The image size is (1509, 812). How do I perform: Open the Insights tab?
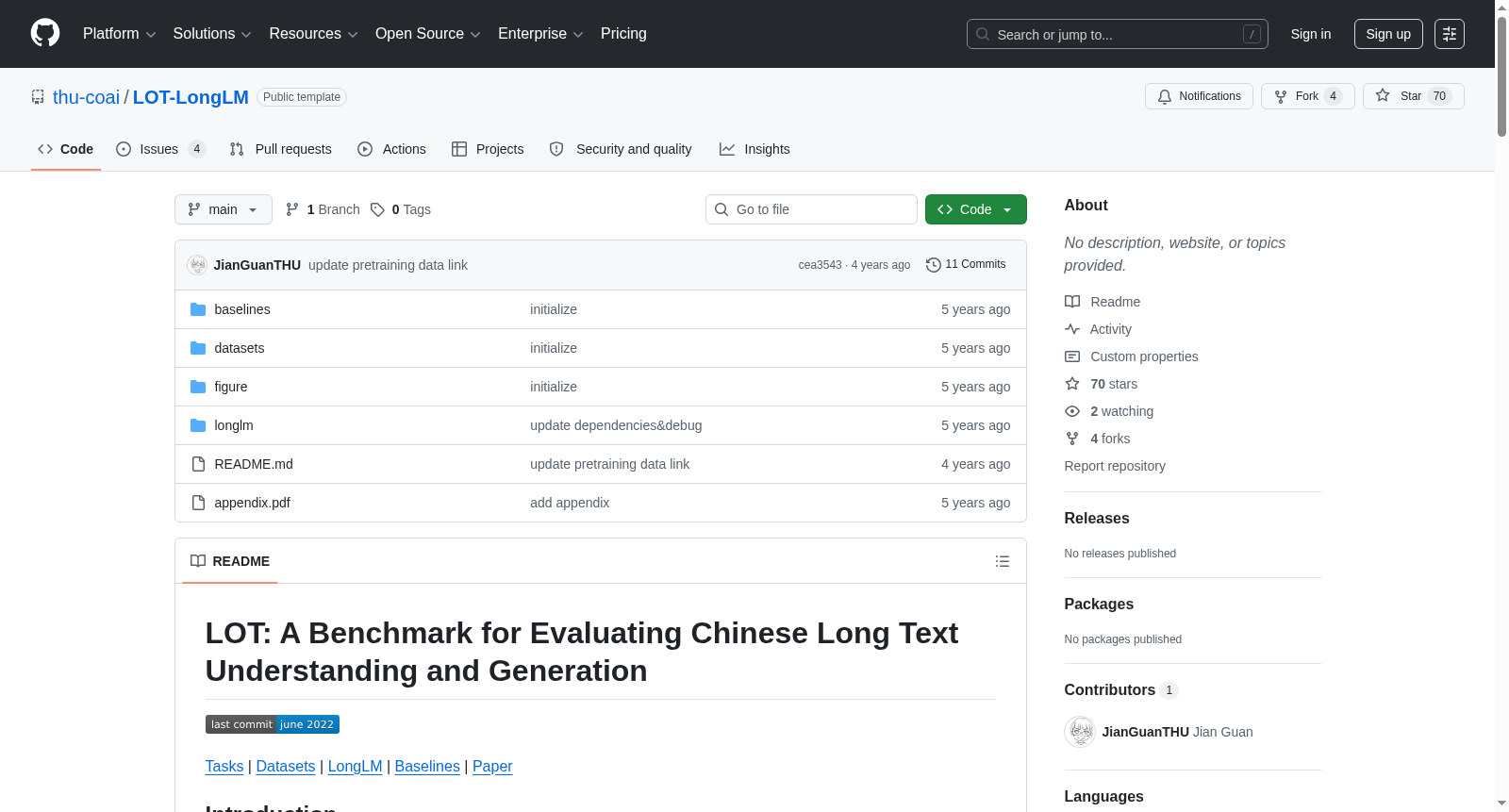point(754,149)
